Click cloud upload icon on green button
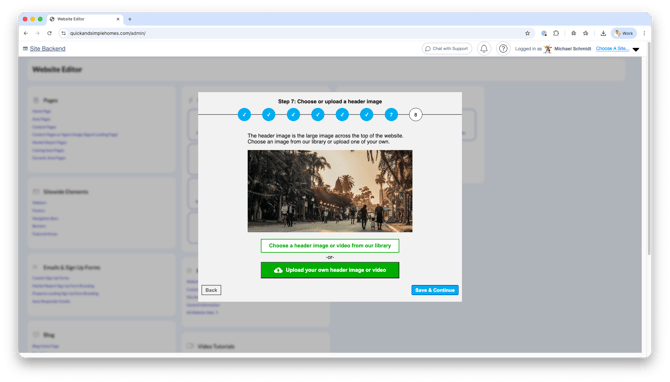670x382 pixels. click(x=278, y=270)
